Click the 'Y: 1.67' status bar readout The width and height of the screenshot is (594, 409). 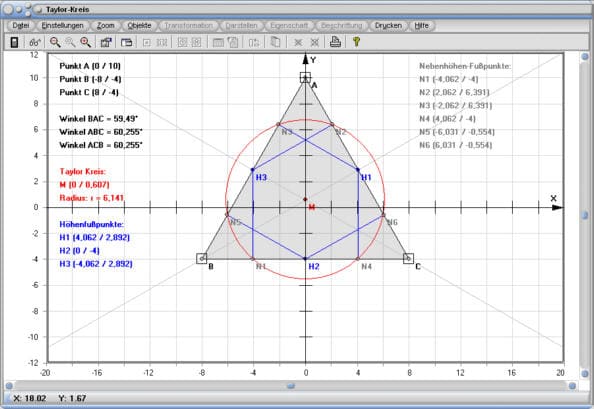[72, 398]
